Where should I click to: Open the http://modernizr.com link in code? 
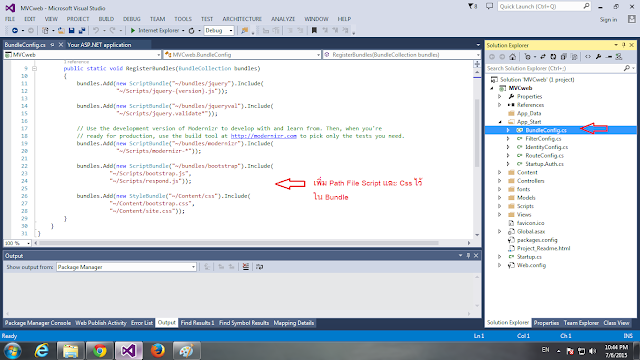click(x=263, y=136)
